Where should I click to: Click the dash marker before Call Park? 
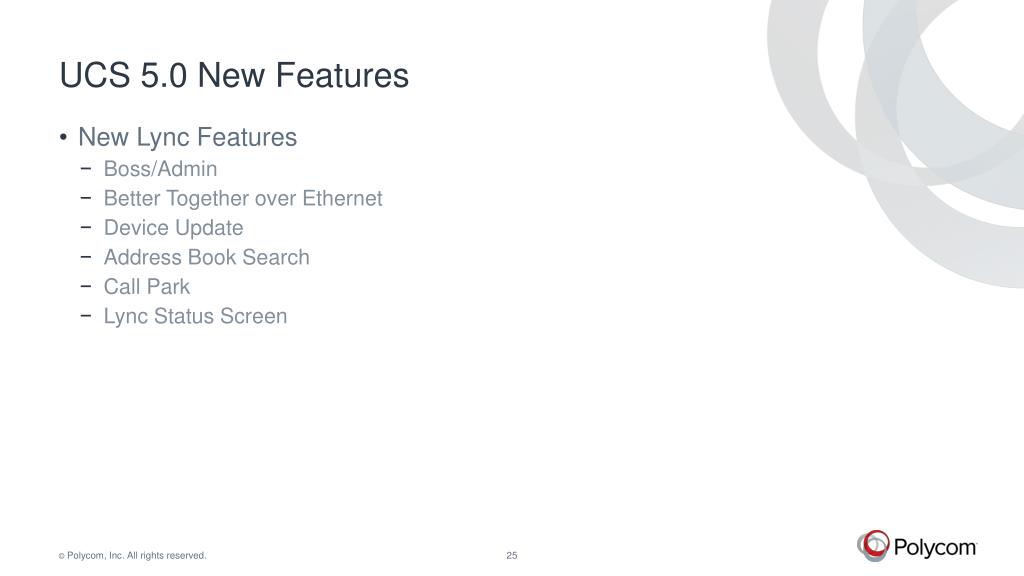86,285
